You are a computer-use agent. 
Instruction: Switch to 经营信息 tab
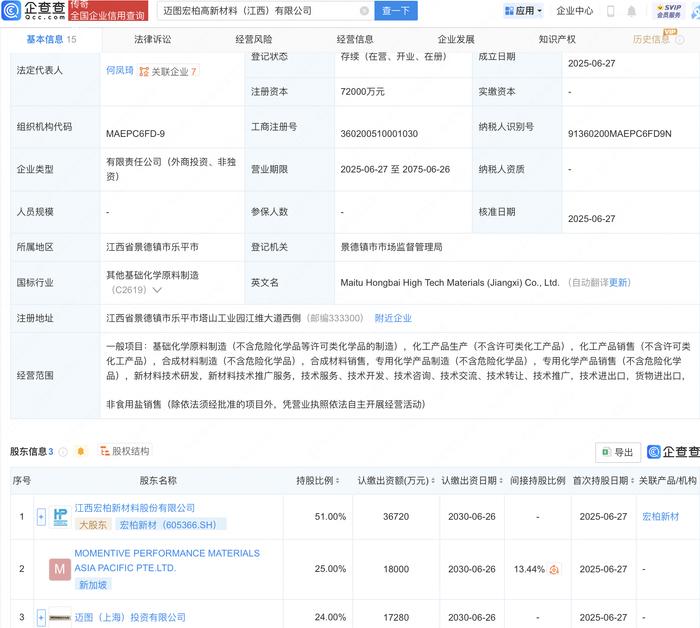pos(355,40)
